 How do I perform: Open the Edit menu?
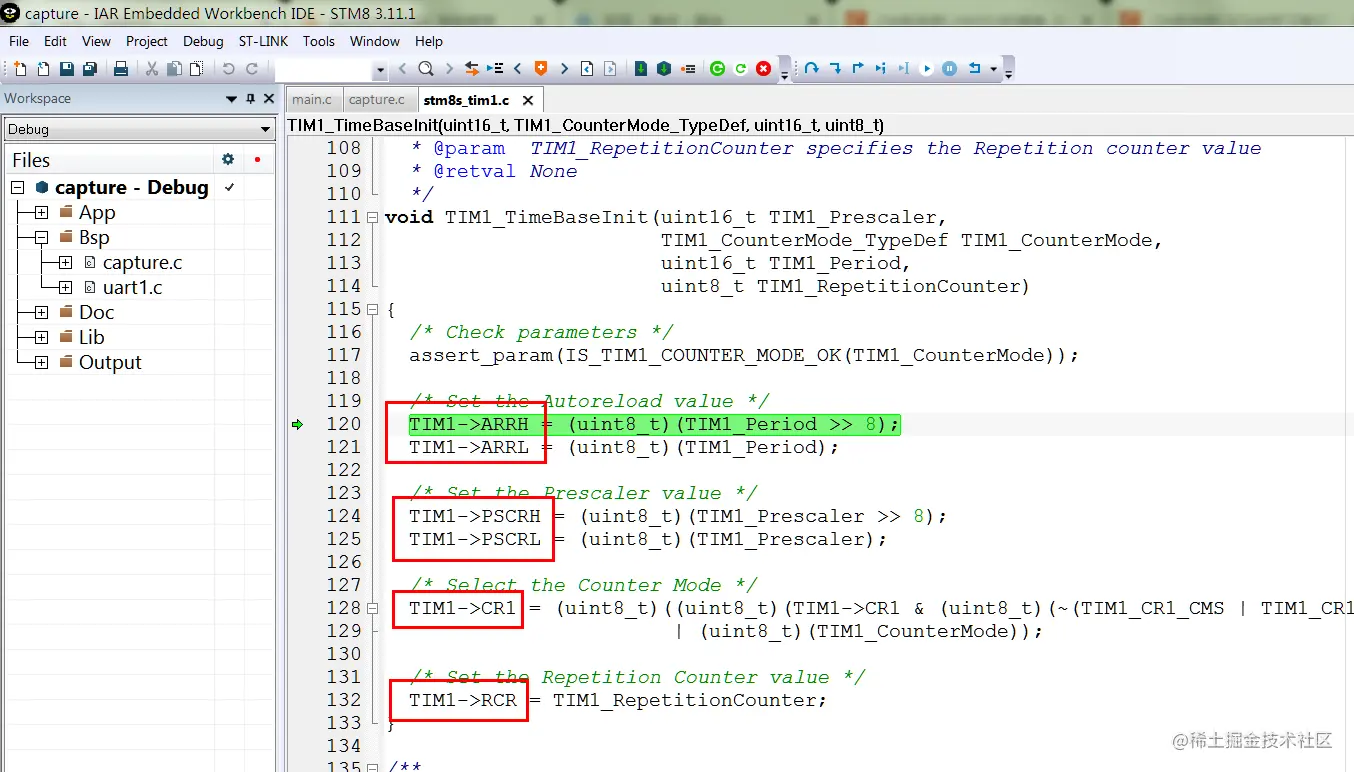click(x=55, y=41)
